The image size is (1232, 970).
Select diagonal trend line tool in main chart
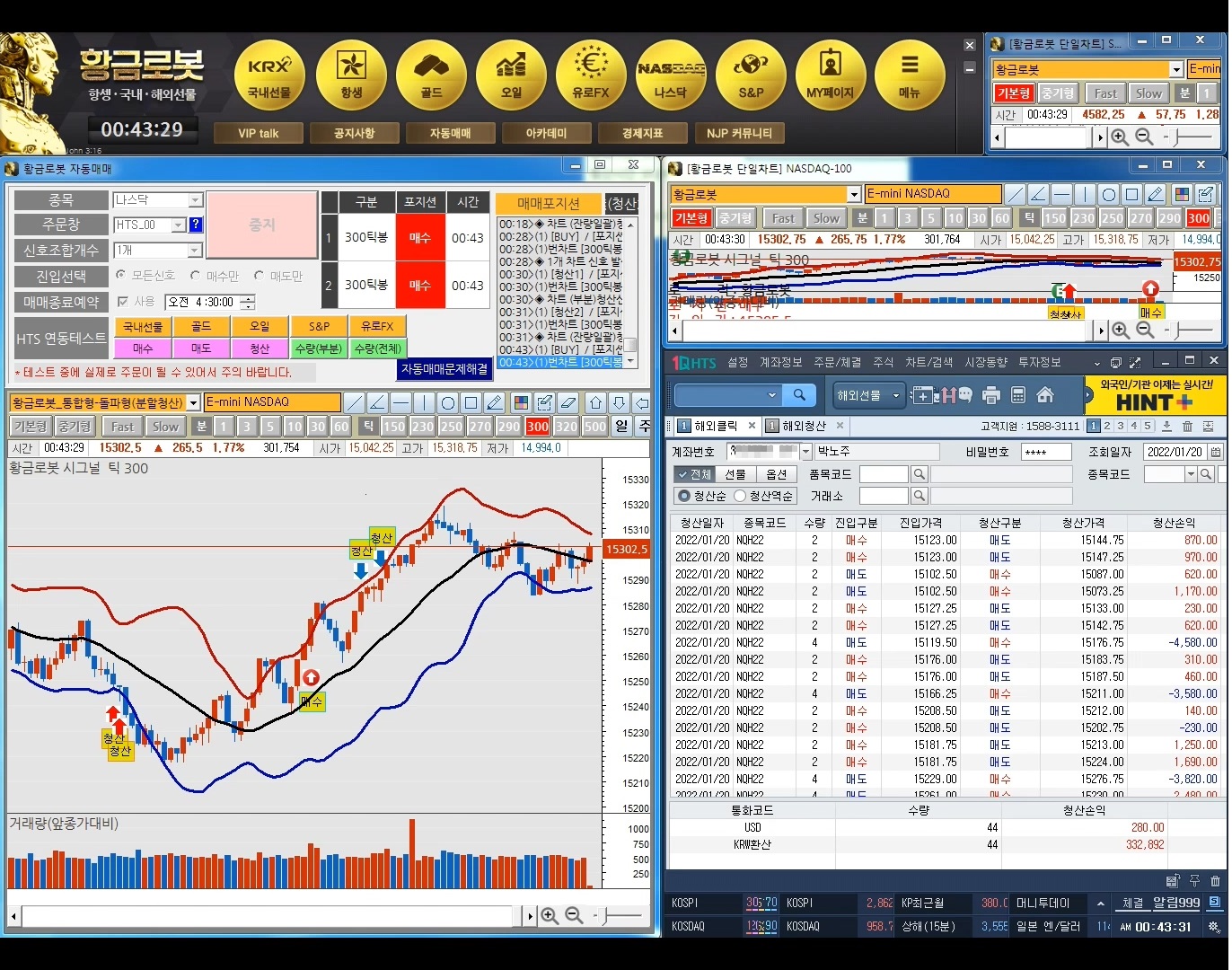click(x=355, y=402)
